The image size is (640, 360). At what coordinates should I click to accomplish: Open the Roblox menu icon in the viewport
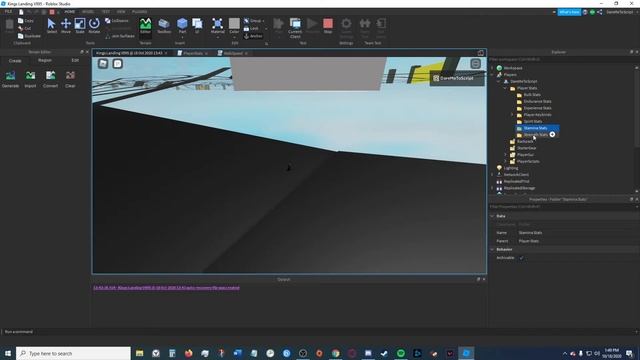point(103,63)
